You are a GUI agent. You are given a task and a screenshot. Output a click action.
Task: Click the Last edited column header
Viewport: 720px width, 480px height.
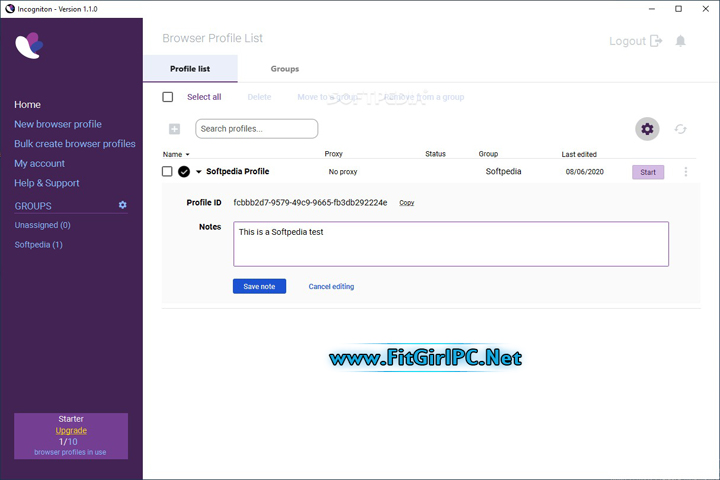coord(579,154)
